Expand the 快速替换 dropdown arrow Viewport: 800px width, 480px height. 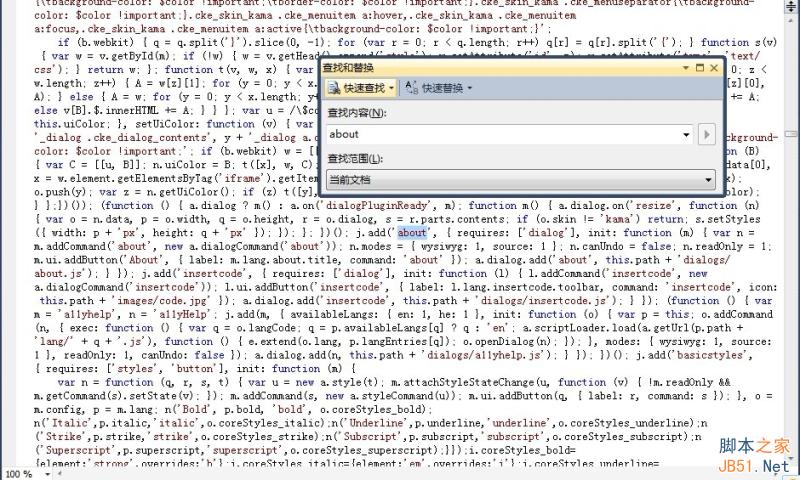coord(469,88)
